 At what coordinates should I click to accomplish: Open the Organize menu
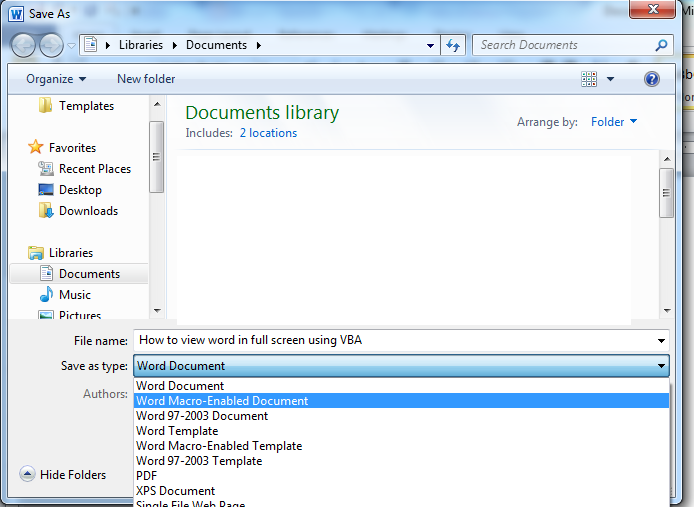click(x=56, y=79)
